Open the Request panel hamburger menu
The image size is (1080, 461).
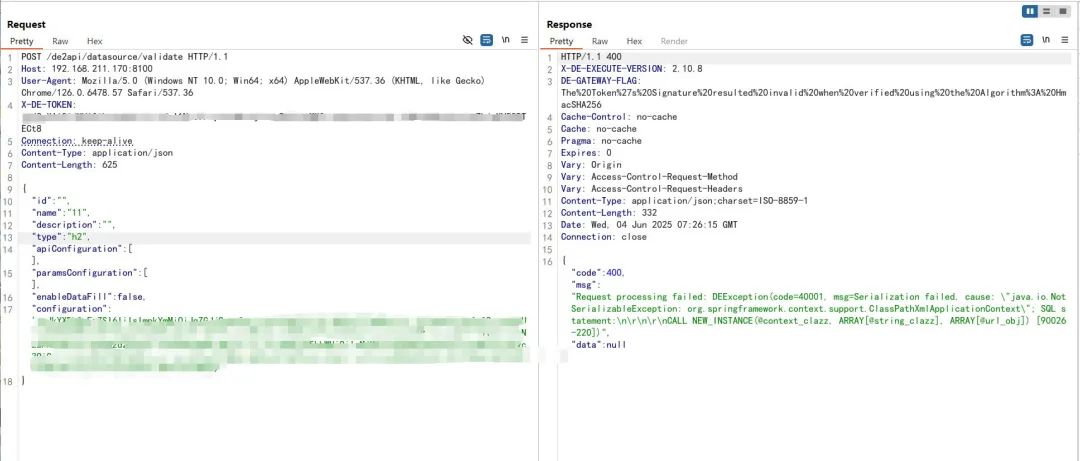pyautogui.click(x=525, y=41)
